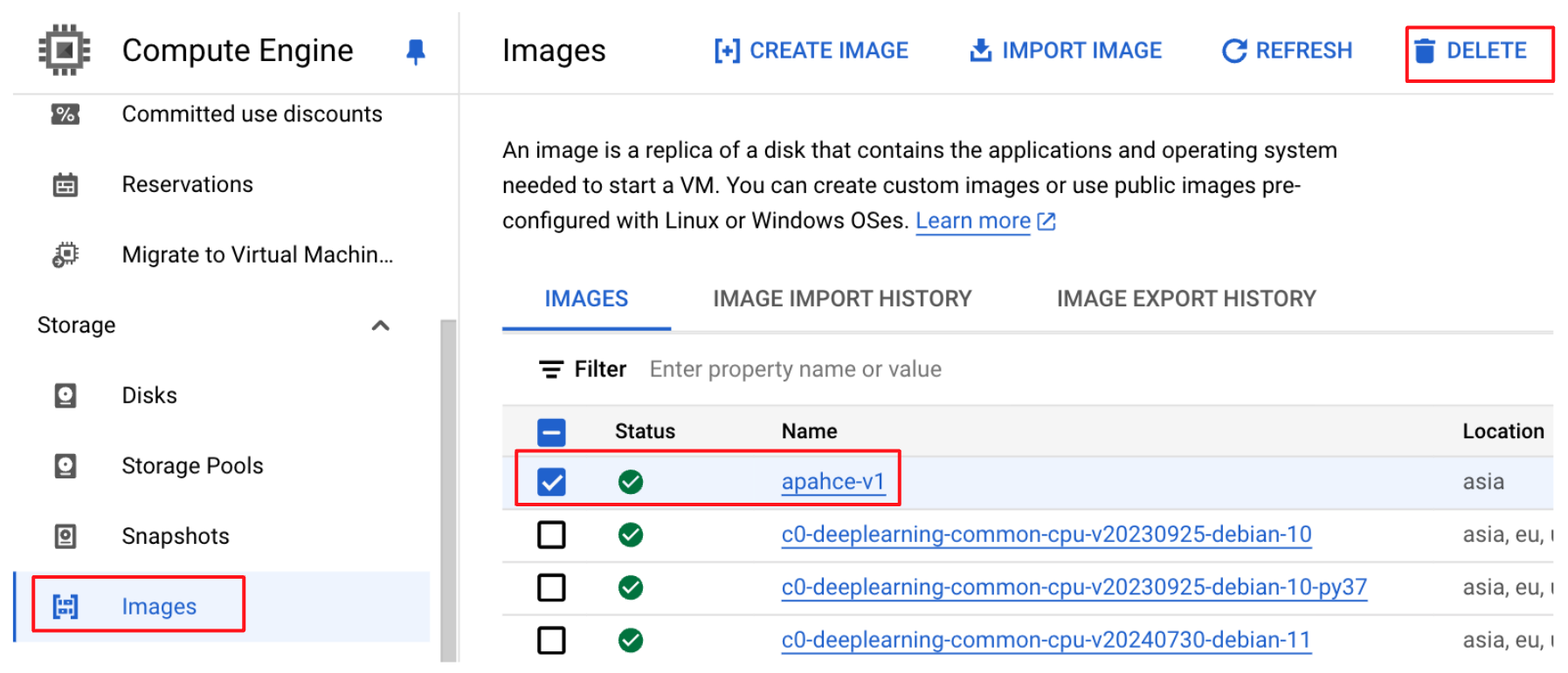Collapse the Storage section chevron
The image size is (1568, 673).
(x=380, y=326)
